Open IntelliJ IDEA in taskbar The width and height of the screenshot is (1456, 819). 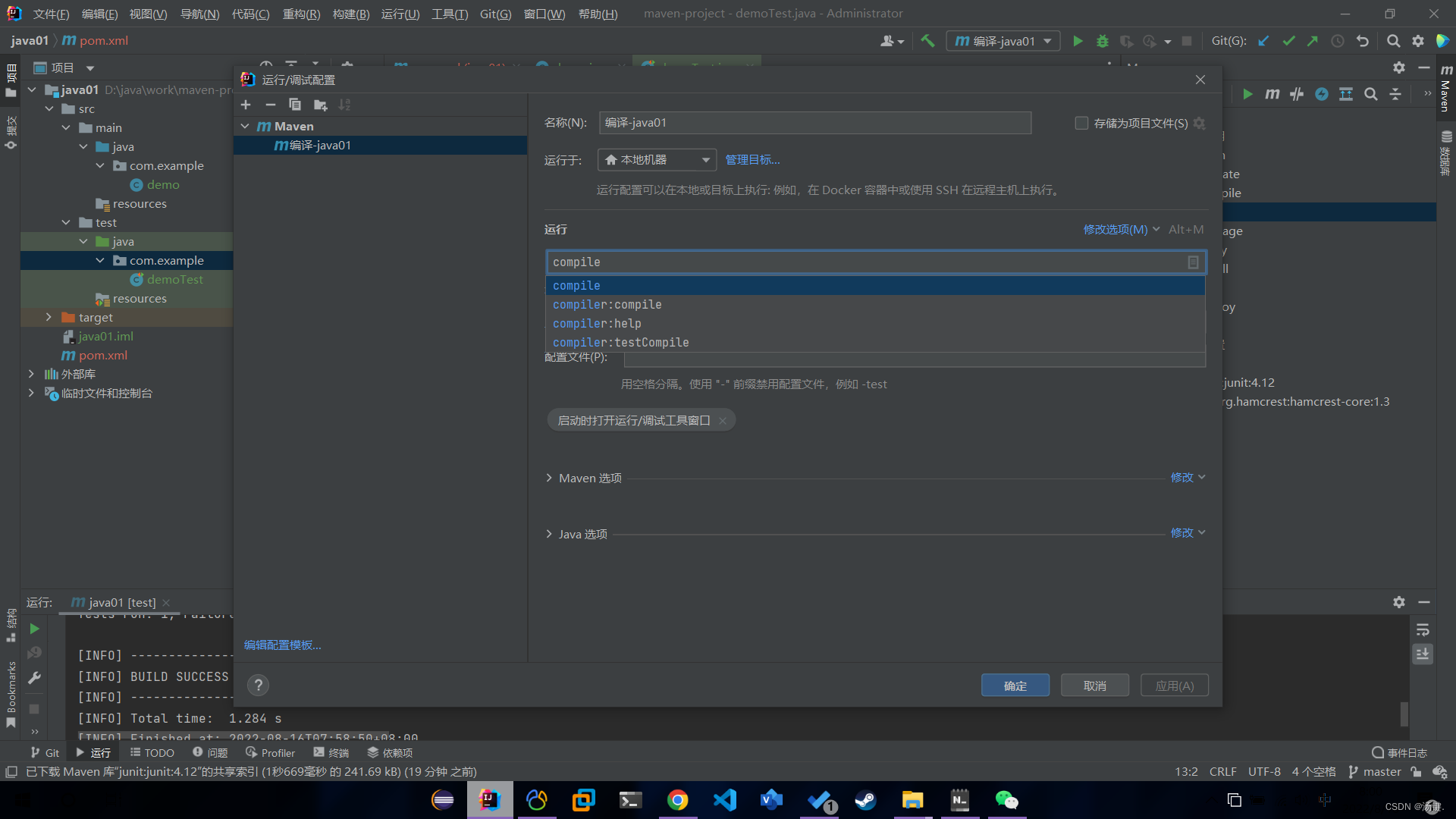coord(490,800)
